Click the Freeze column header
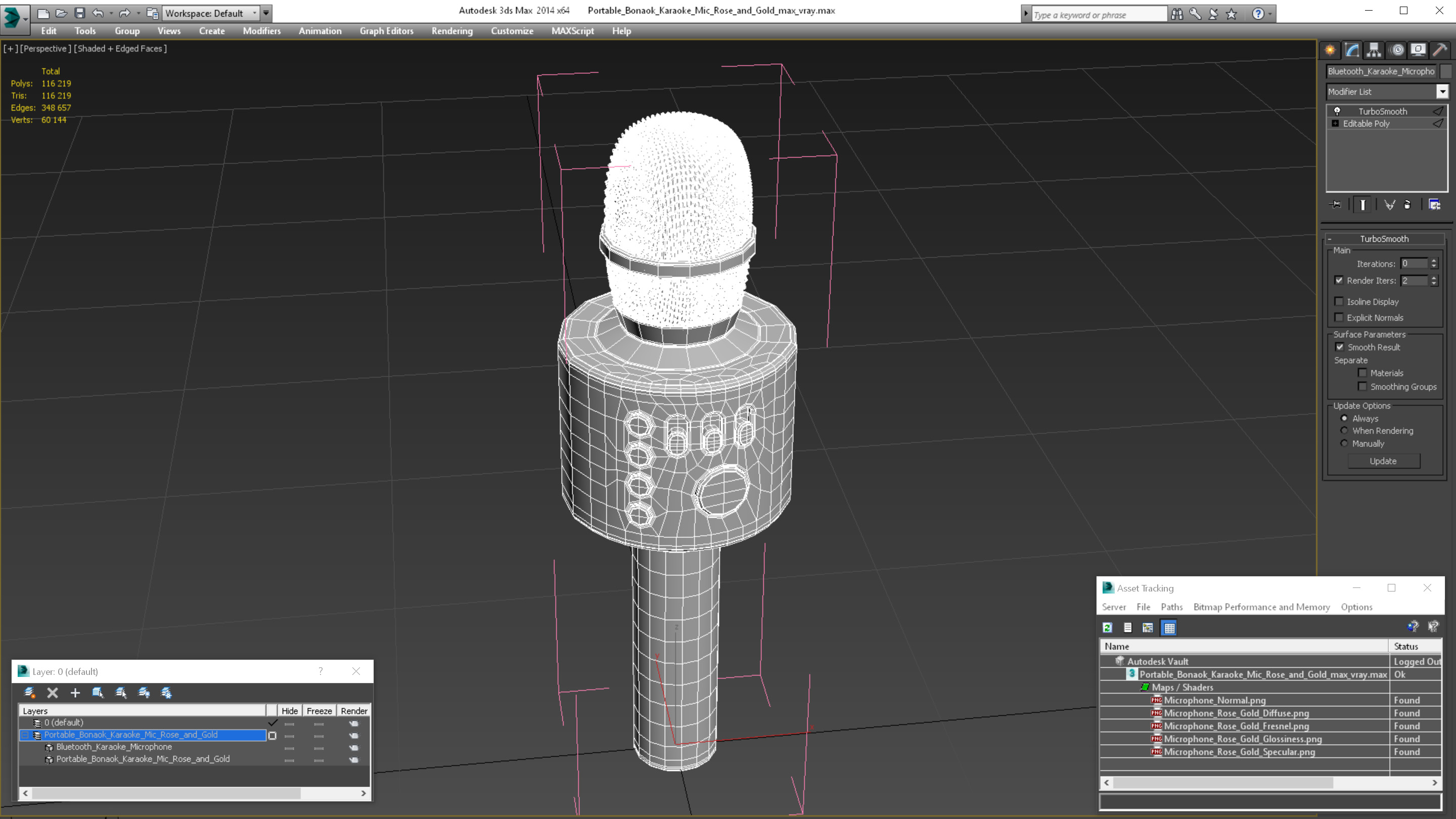The image size is (1456, 819). point(319,711)
